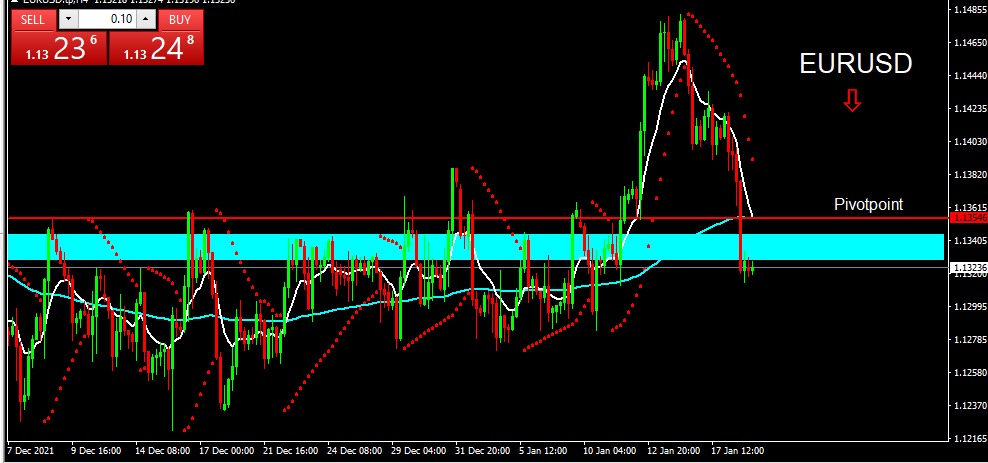
Task: Click the 0.10 volume input field
Action: pyautogui.click(x=107, y=20)
